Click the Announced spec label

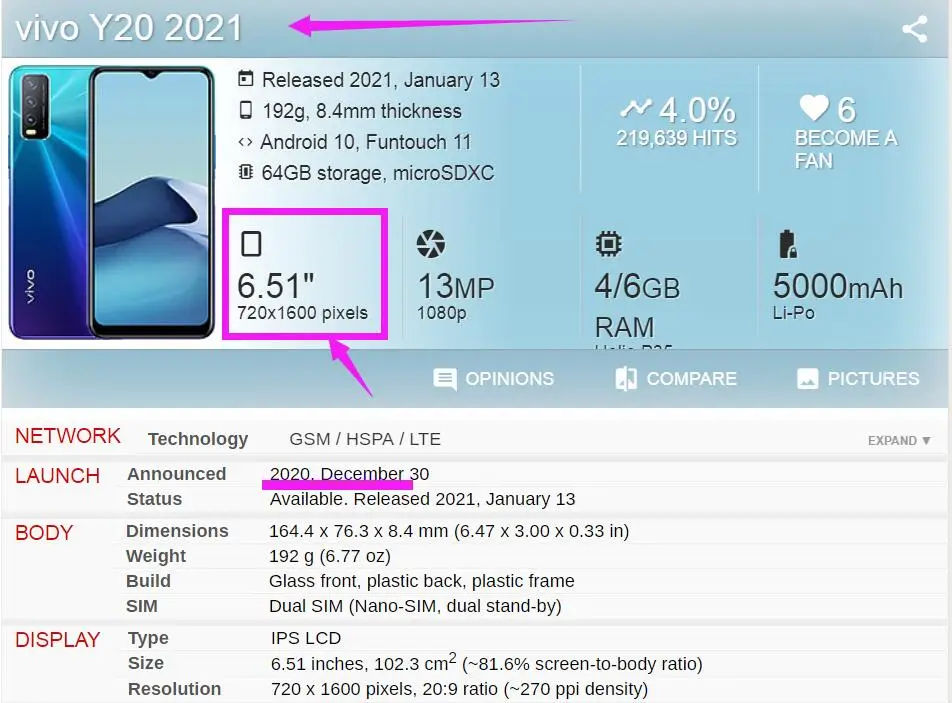point(177,474)
